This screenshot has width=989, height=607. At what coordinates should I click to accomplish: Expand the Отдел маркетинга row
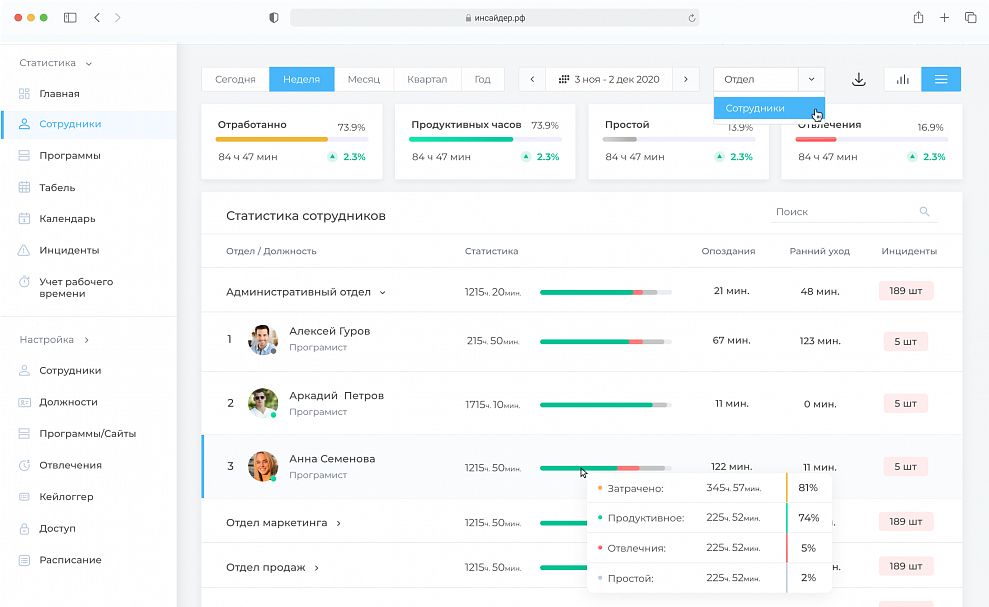tap(339, 523)
